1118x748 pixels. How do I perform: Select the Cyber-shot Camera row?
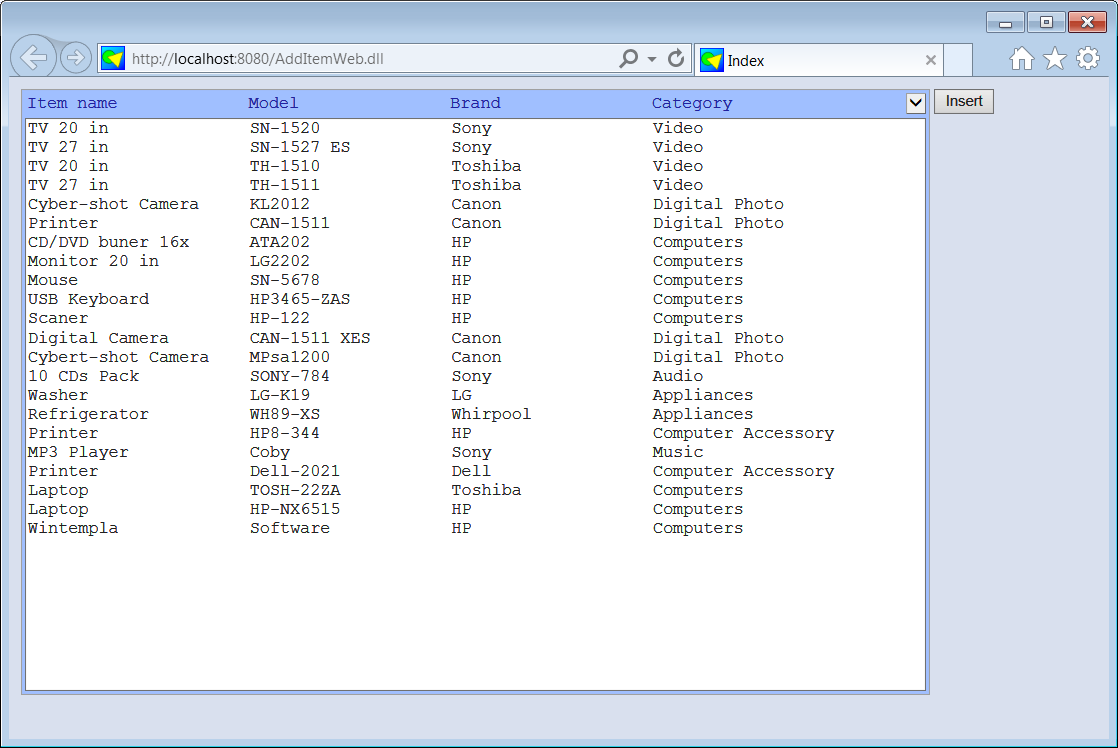point(476,205)
